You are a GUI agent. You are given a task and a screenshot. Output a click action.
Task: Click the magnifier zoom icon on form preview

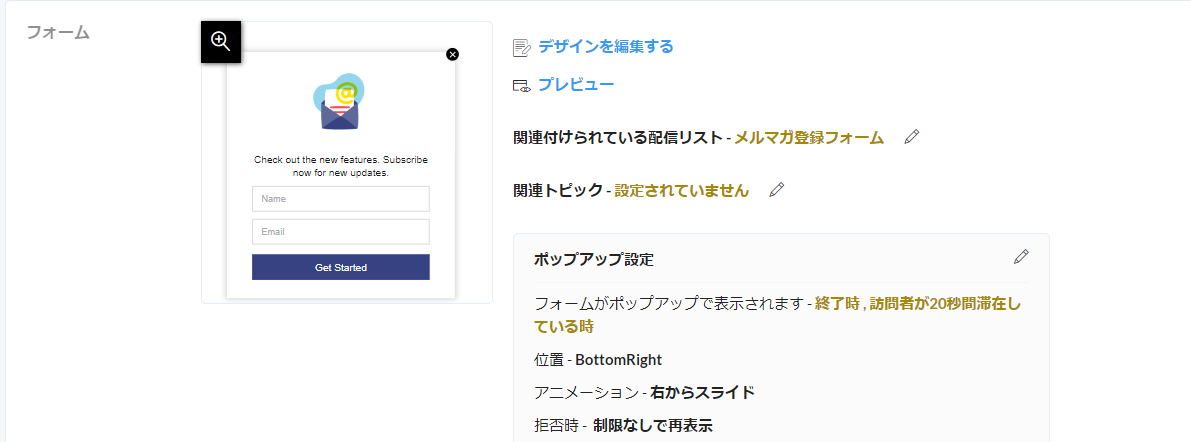tap(221, 42)
